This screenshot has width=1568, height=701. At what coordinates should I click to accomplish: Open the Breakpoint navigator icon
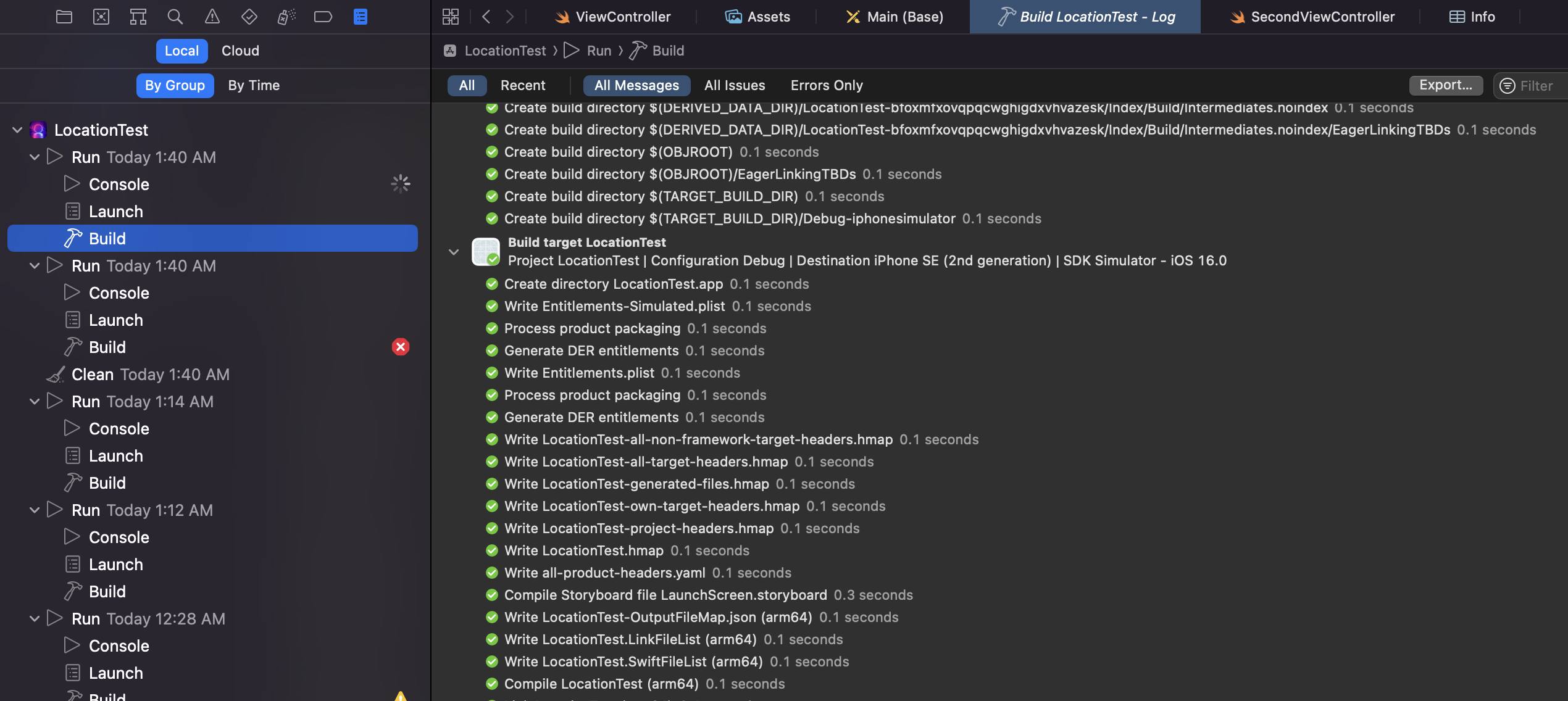pos(323,17)
